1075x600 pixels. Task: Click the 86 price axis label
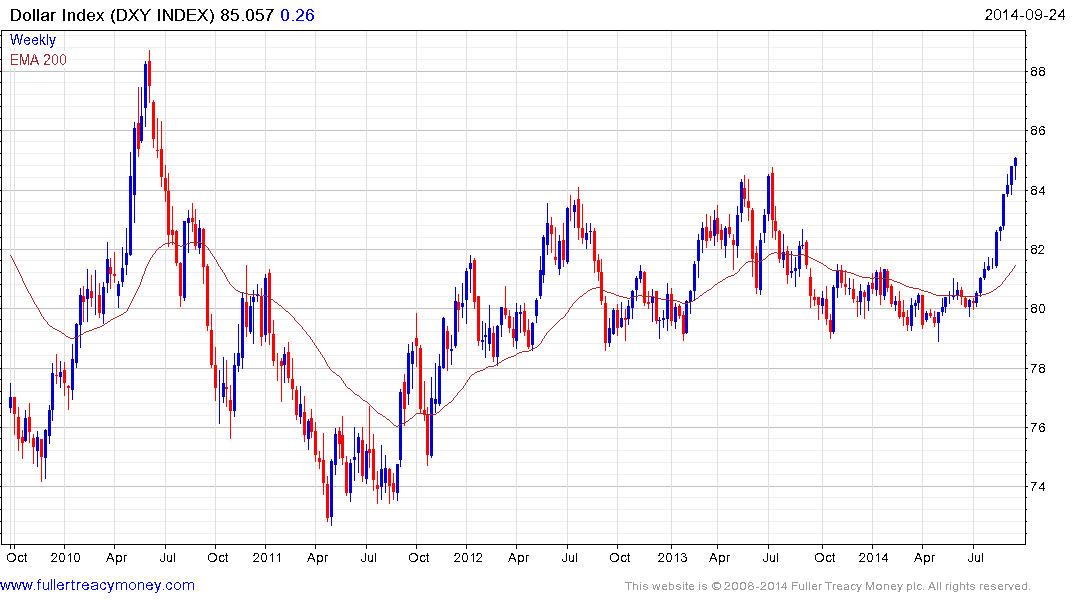tap(1038, 130)
